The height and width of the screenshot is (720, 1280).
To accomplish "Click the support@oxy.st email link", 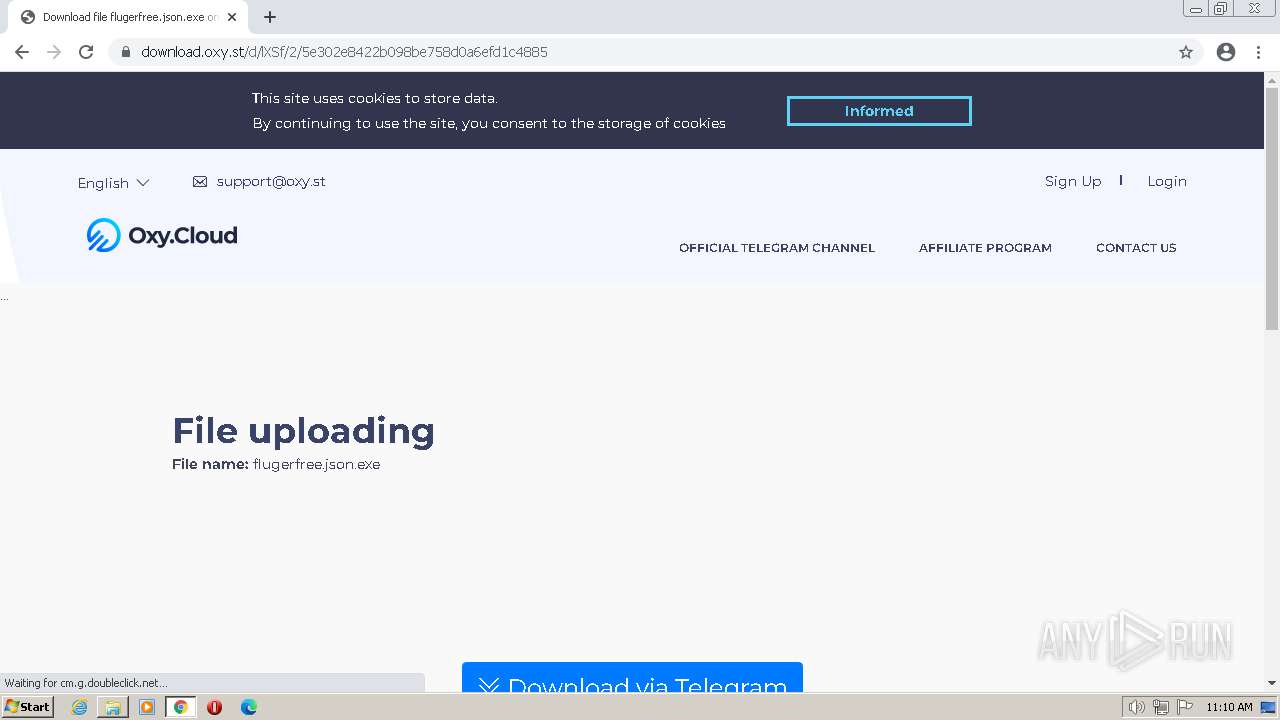I will pos(271,181).
